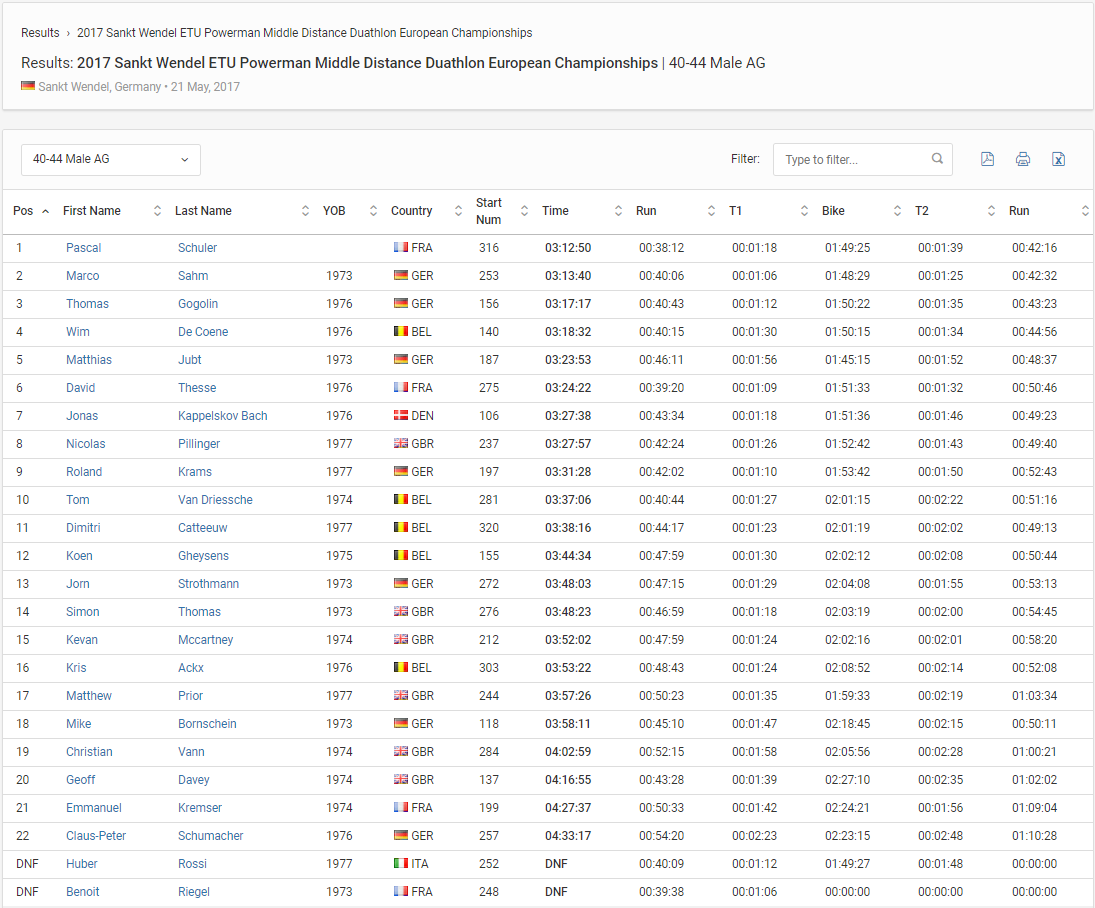Sort table by Start Num
The height and width of the screenshot is (908, 1095).
click(501, 211)
